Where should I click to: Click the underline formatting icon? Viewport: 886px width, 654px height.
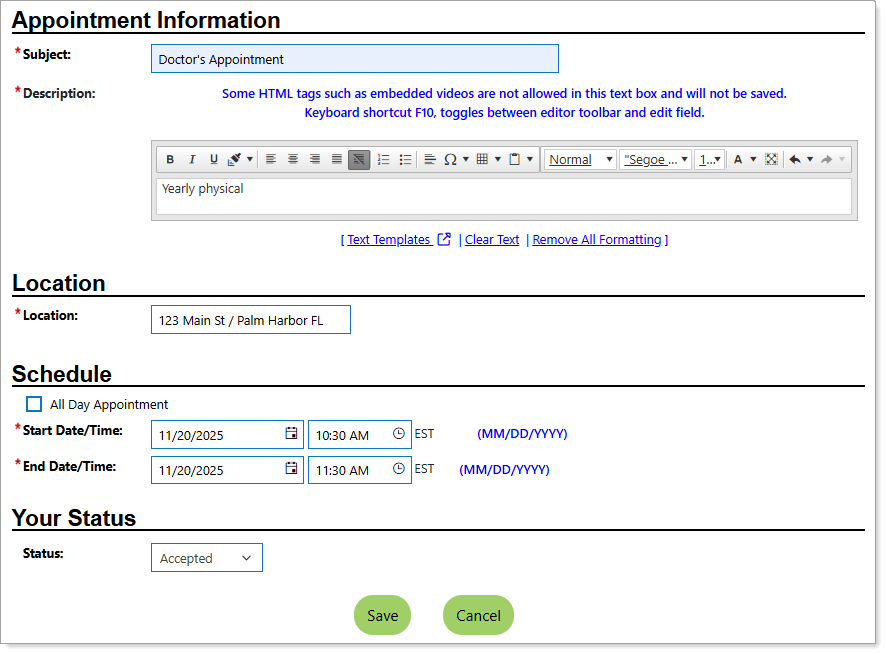pos(213,160)
